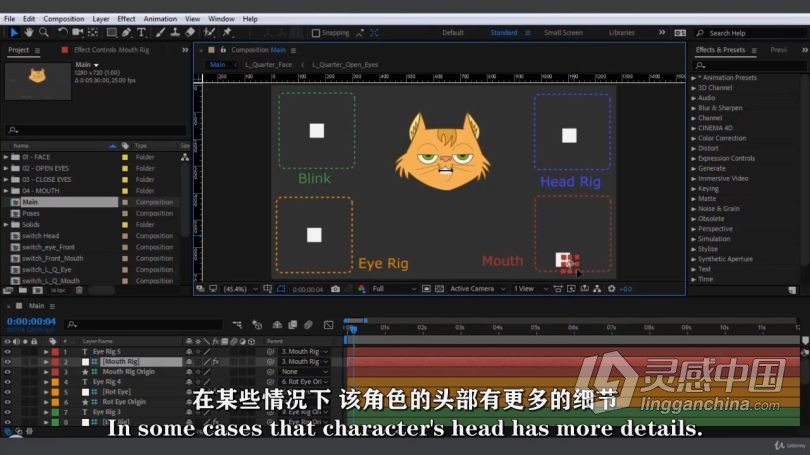The image size is (810, 455).
Task: Toggle hide shy layers in the timeline
Action: point(277,324)
